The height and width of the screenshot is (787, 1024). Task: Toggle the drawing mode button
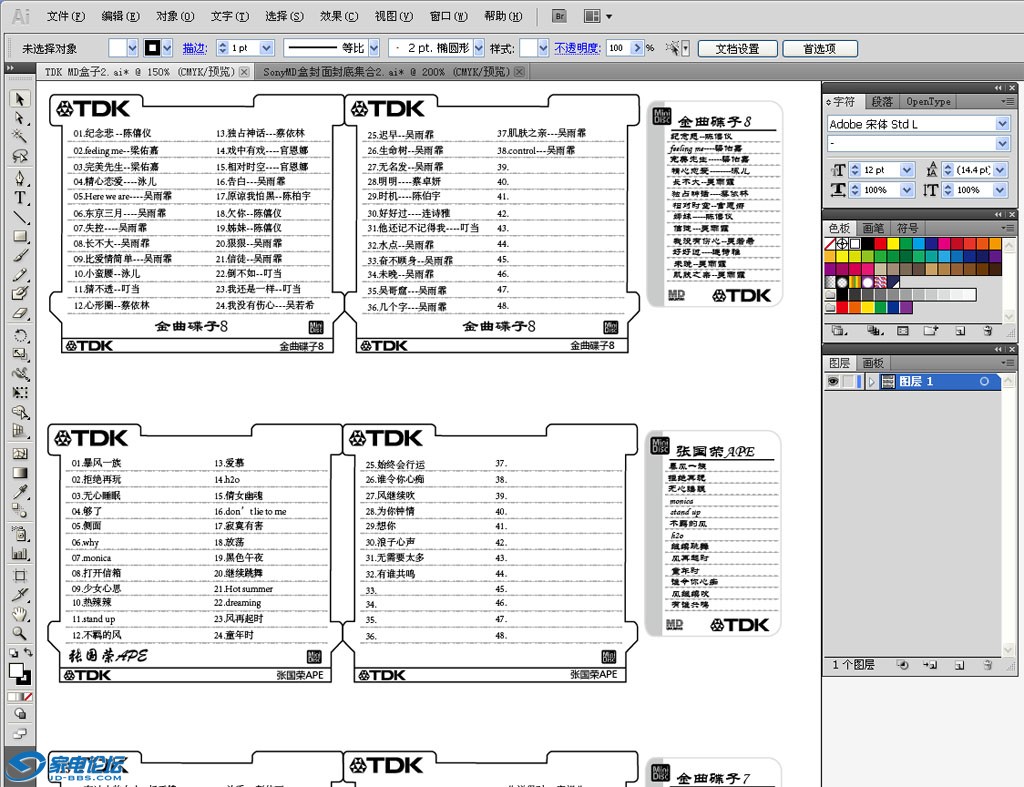[x=20, y=714]
